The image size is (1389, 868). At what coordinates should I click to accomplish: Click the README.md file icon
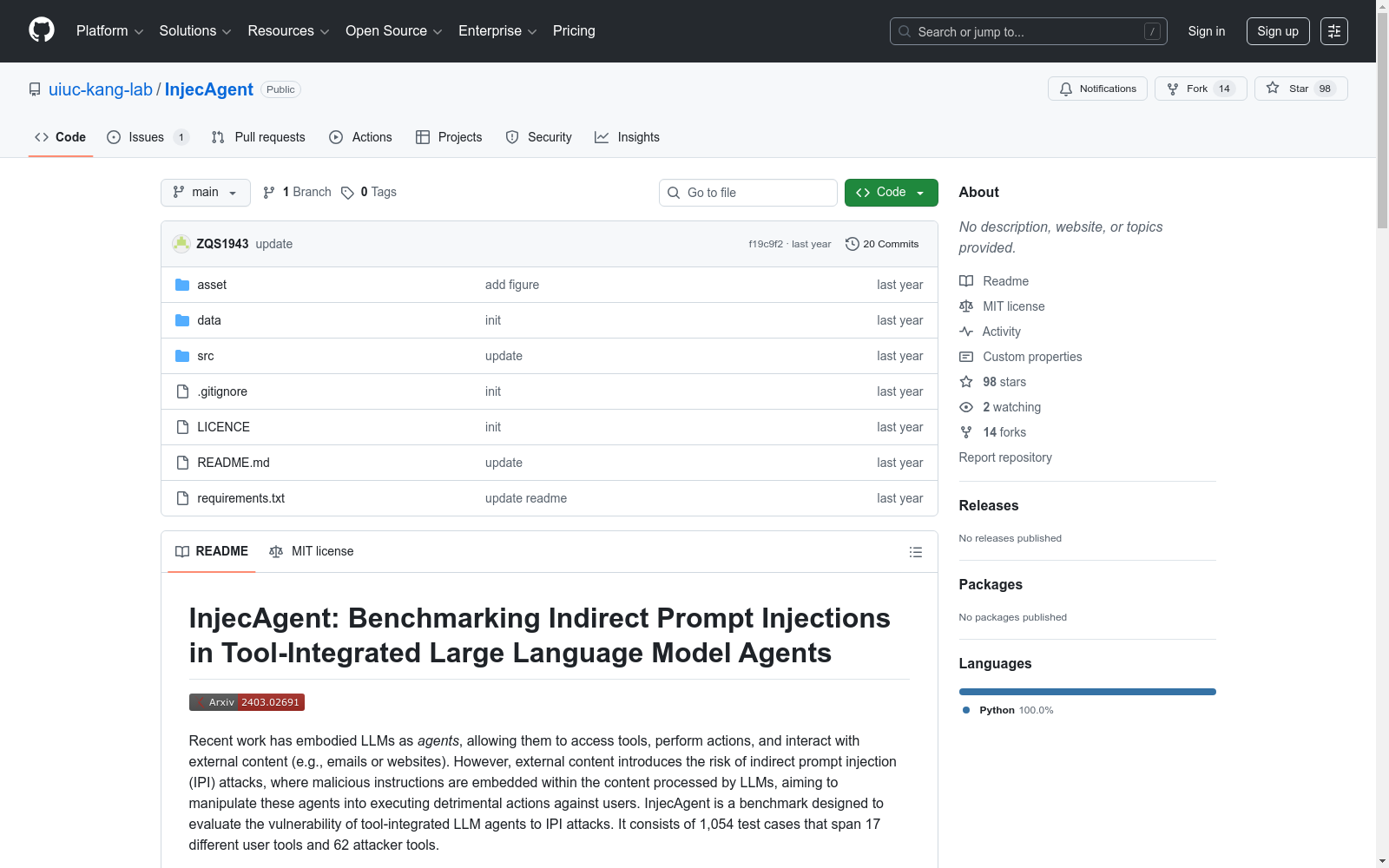(182, 463)
